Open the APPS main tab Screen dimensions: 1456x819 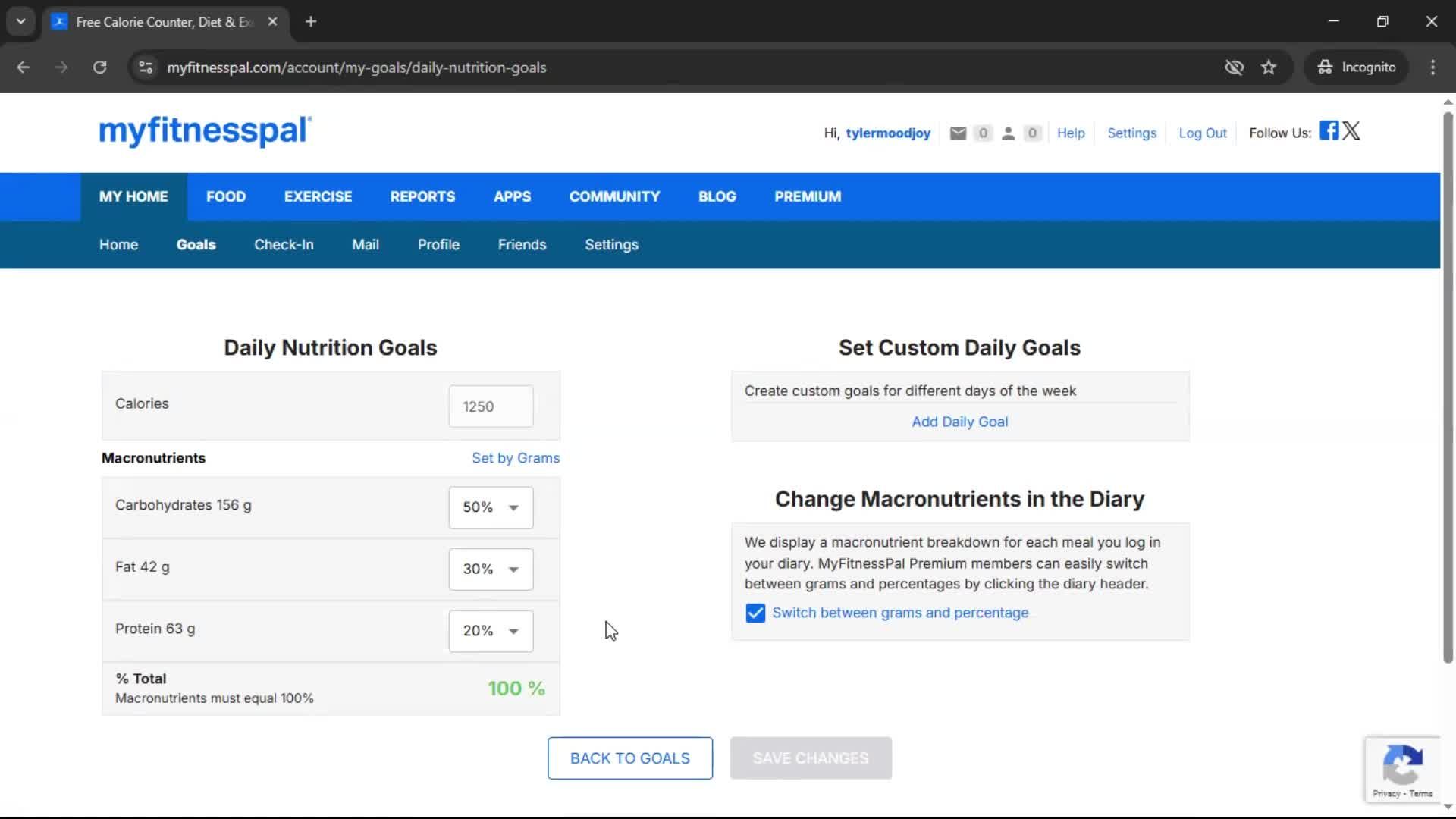[x=512, y=196]
